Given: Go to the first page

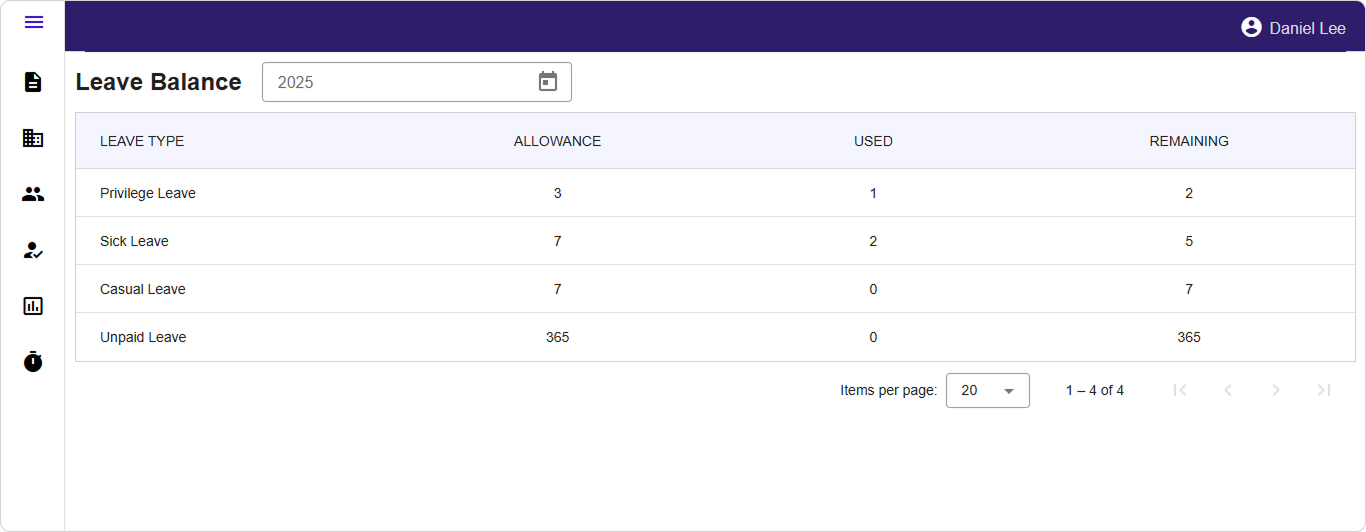Looking at the screenshot, I should coord(1180,390).
